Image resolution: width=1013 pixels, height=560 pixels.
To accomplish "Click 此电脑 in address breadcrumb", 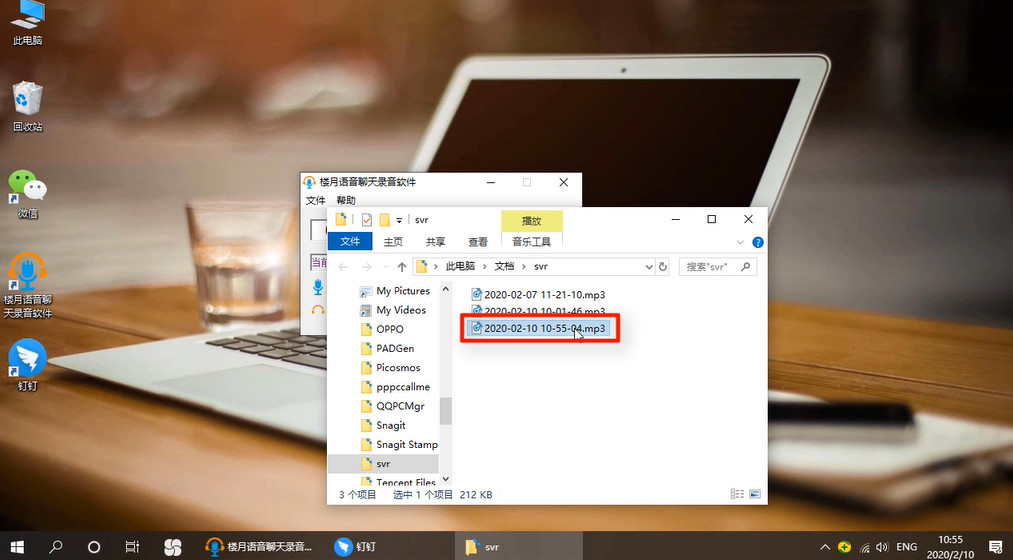I will pos(460,266).
